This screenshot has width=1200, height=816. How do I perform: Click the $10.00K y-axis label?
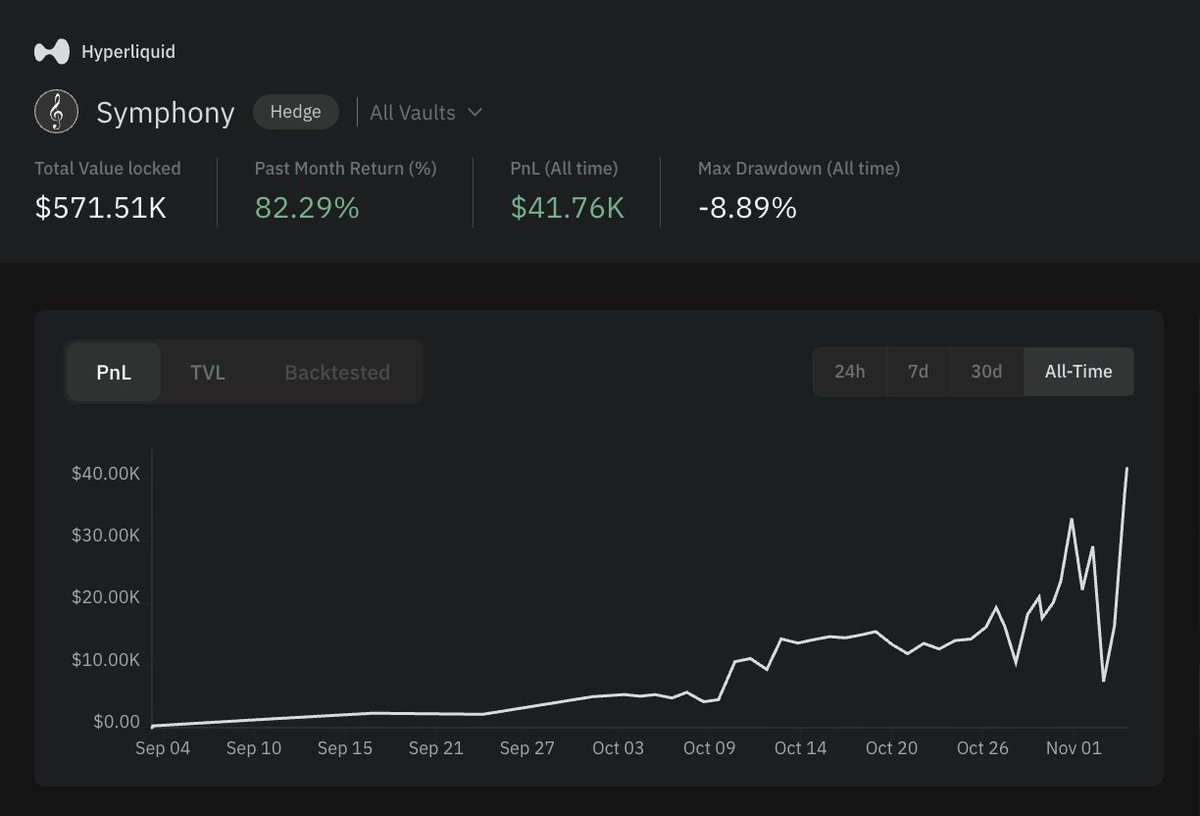point(106,660)
